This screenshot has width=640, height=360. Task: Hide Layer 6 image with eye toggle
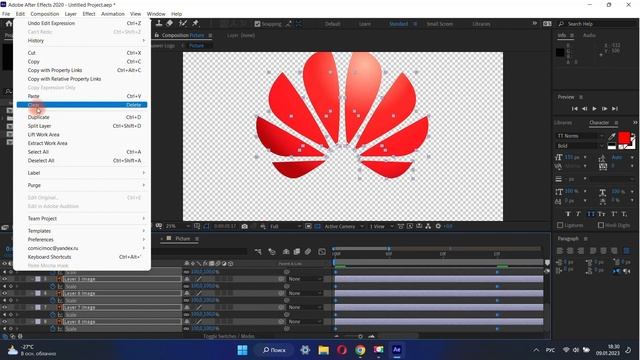click(4, 293)
